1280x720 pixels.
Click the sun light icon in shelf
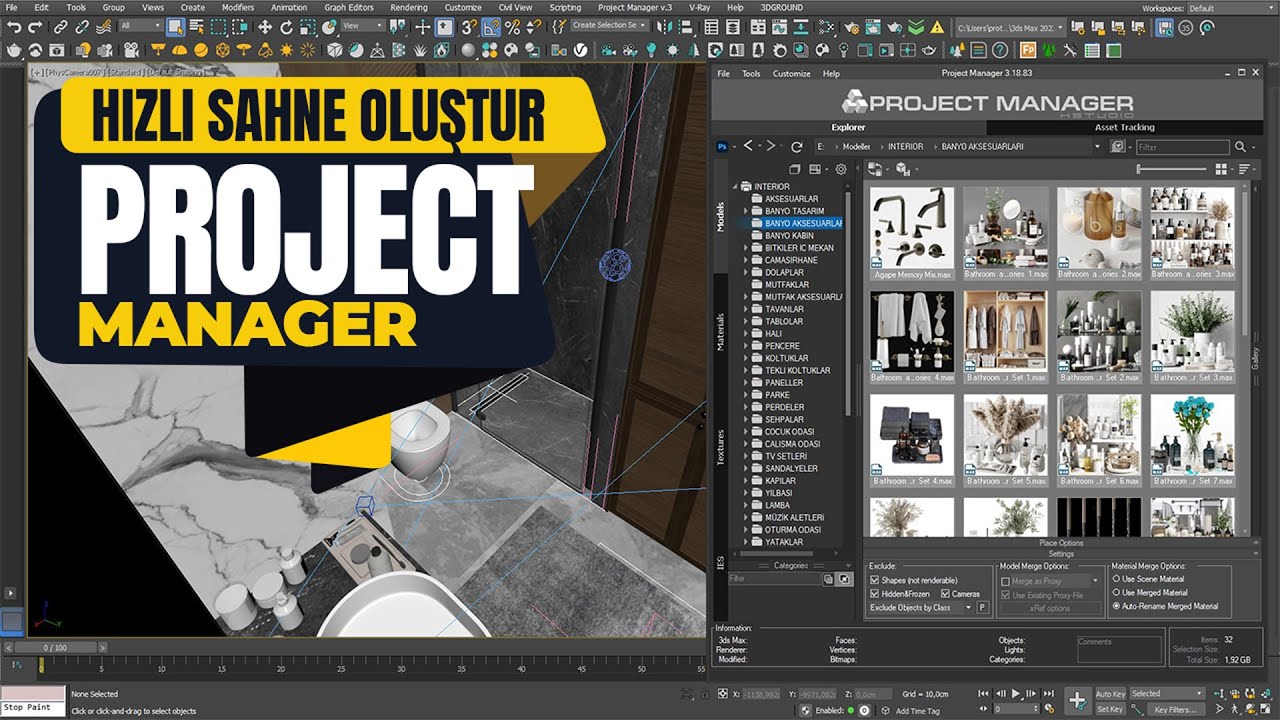(x=287, y=49)
